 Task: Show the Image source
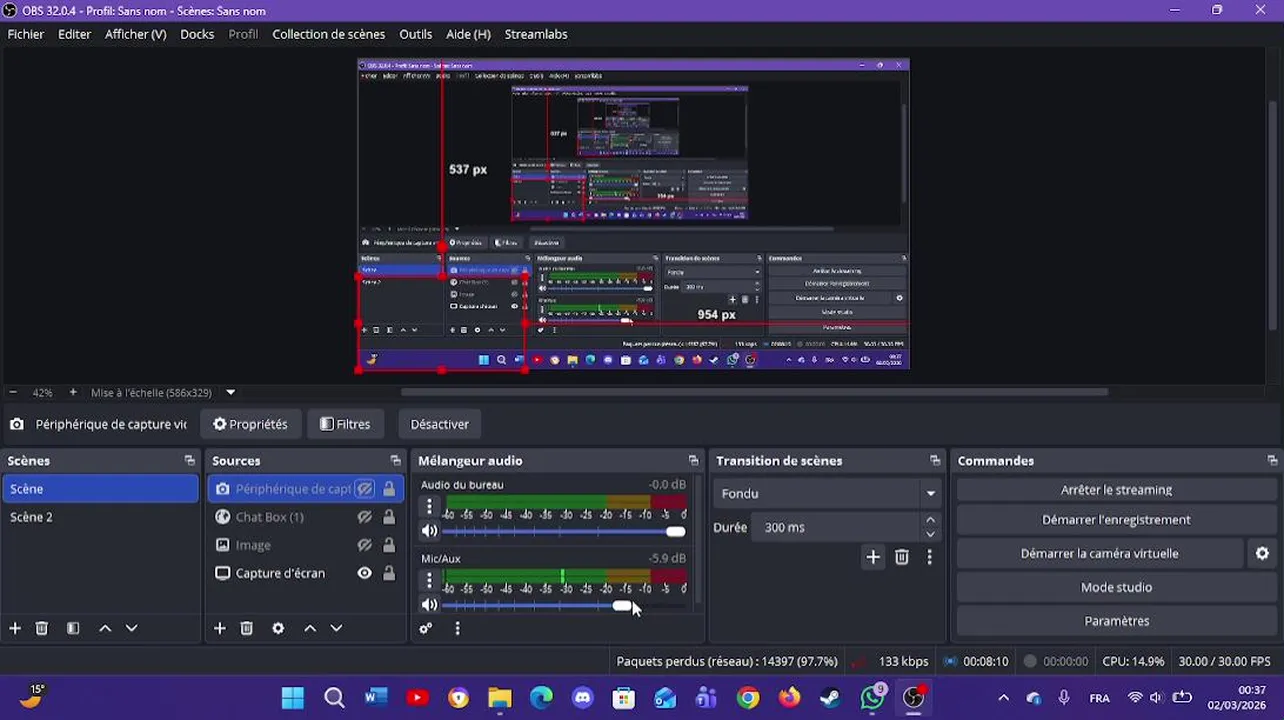click(x=365, y=545)
